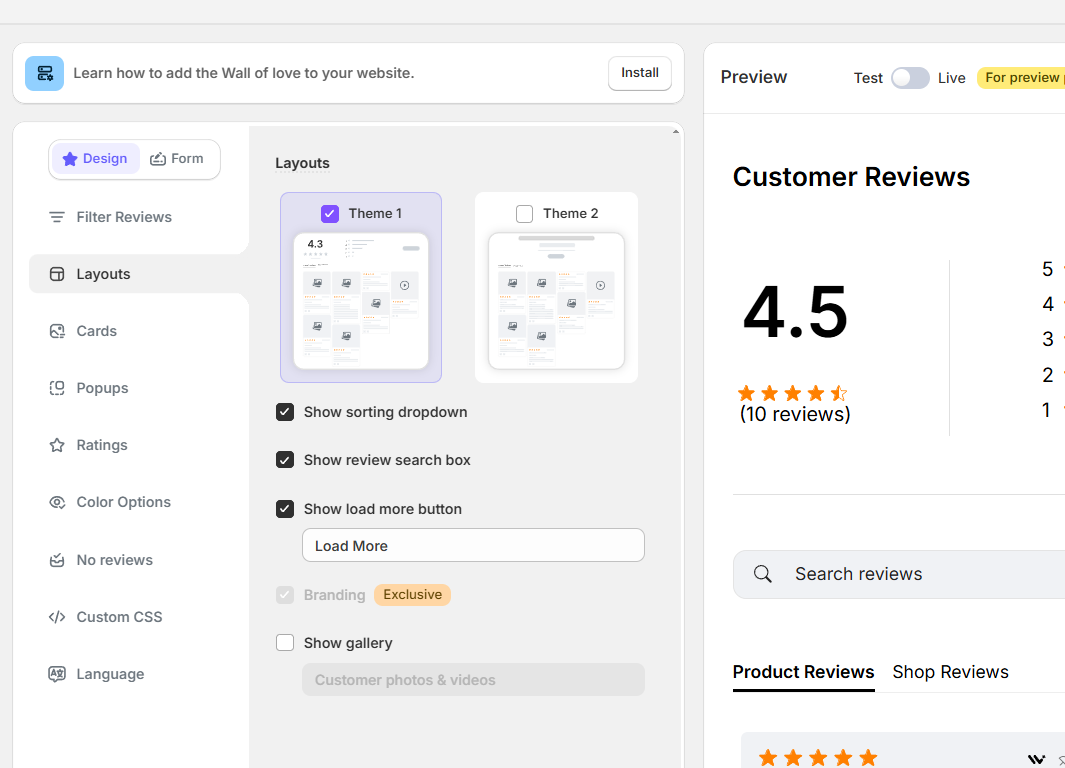Click the search magnifier icon in preview

763,574
